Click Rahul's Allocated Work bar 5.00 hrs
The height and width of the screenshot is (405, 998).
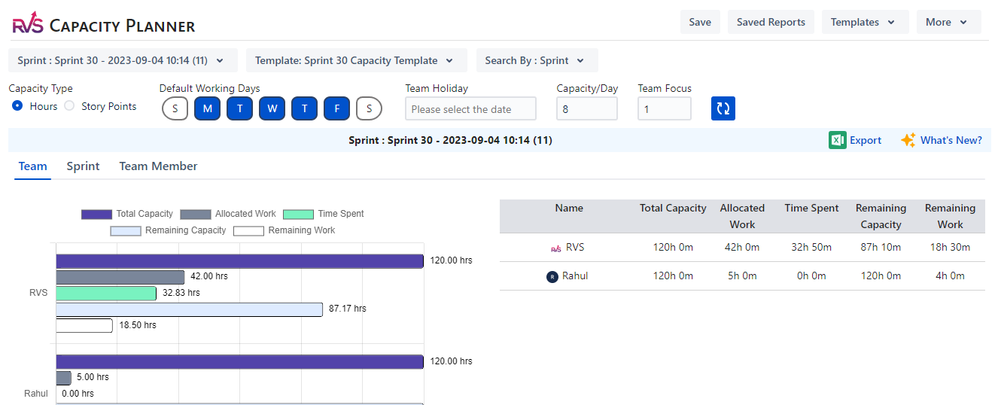64,378
